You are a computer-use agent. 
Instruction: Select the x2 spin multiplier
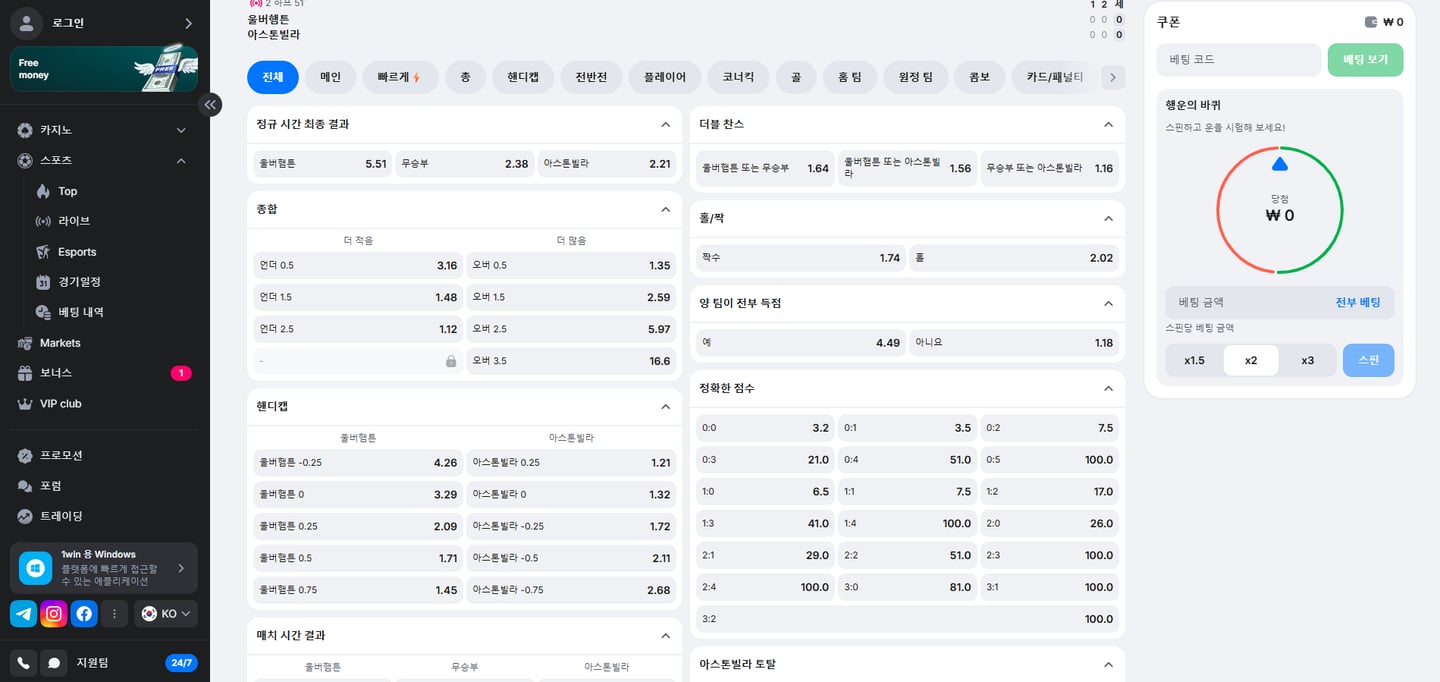coord(1251,360)
